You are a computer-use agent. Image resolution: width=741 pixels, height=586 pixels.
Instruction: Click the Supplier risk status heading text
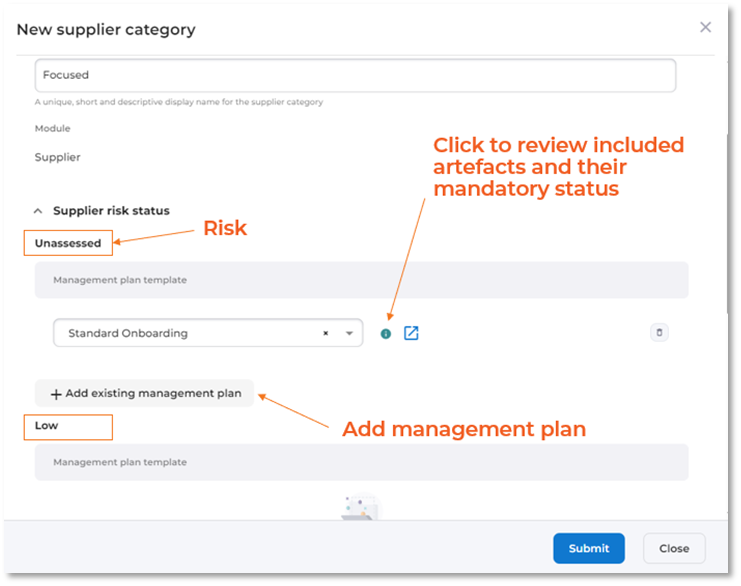click(111, 211)
